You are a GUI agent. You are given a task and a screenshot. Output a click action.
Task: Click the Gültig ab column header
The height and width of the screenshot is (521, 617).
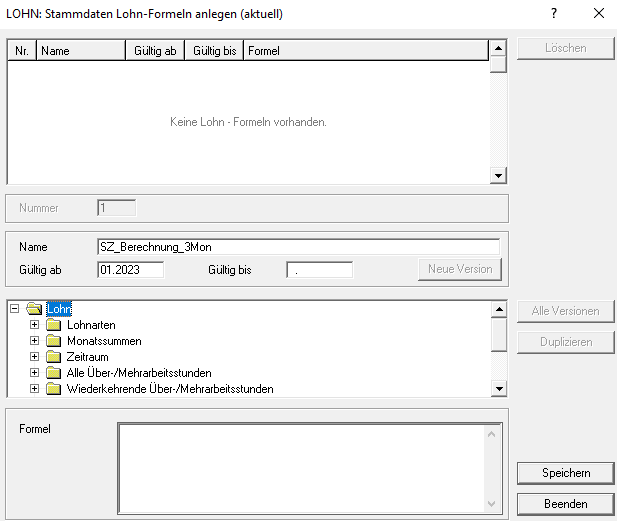coord(155,51)
